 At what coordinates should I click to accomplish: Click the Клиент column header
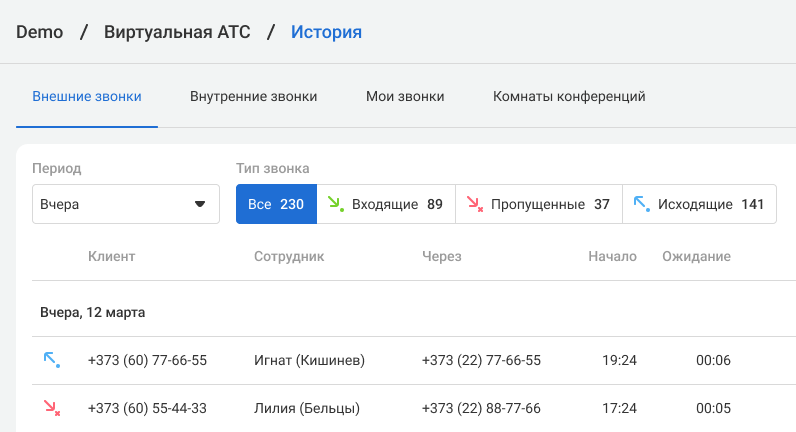tap(111, 257)
